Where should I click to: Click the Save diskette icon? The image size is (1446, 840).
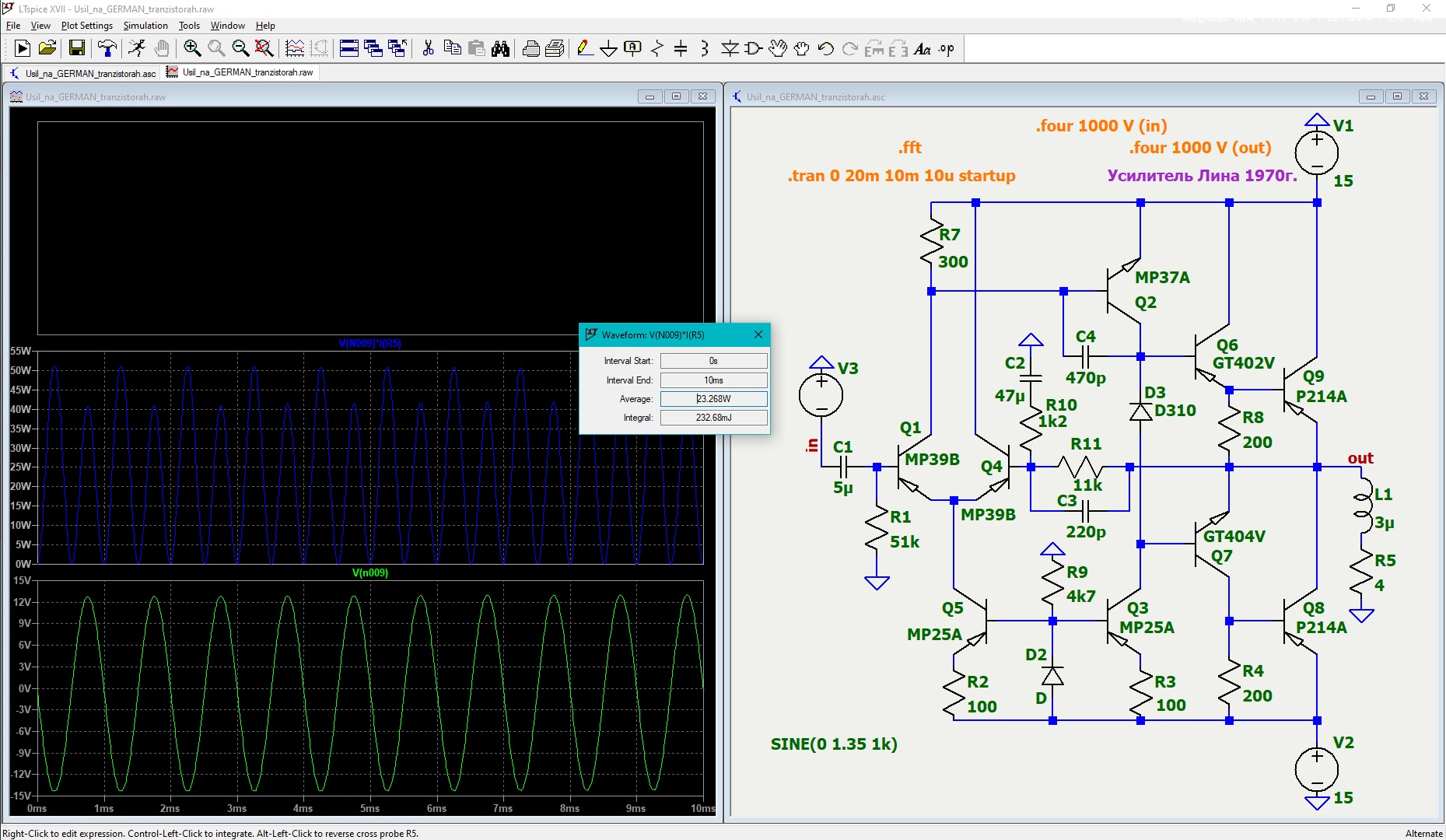pos(76,49)
